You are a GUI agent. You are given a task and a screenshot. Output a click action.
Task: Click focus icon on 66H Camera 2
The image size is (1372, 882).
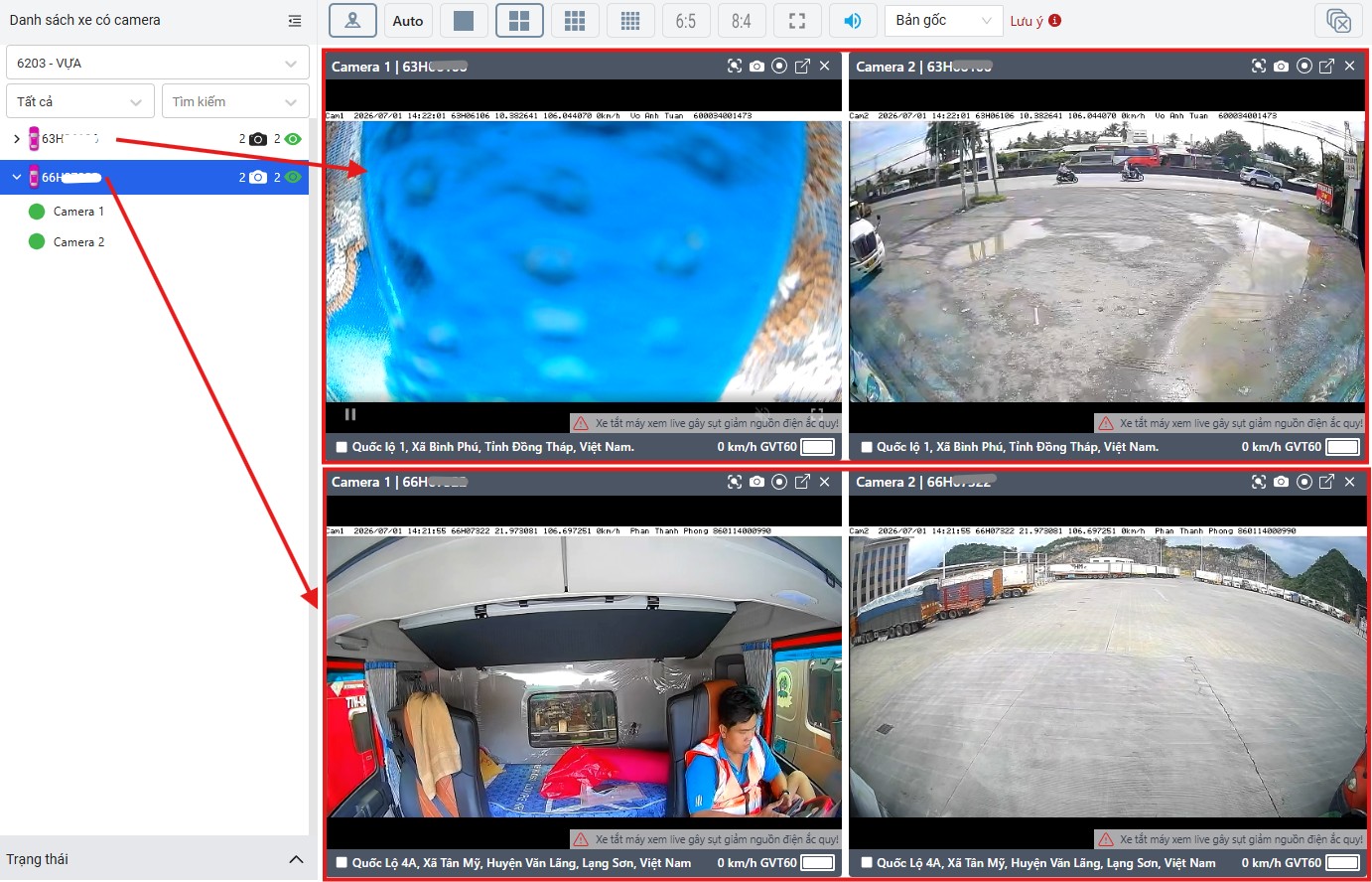(x=1259, y=482)
